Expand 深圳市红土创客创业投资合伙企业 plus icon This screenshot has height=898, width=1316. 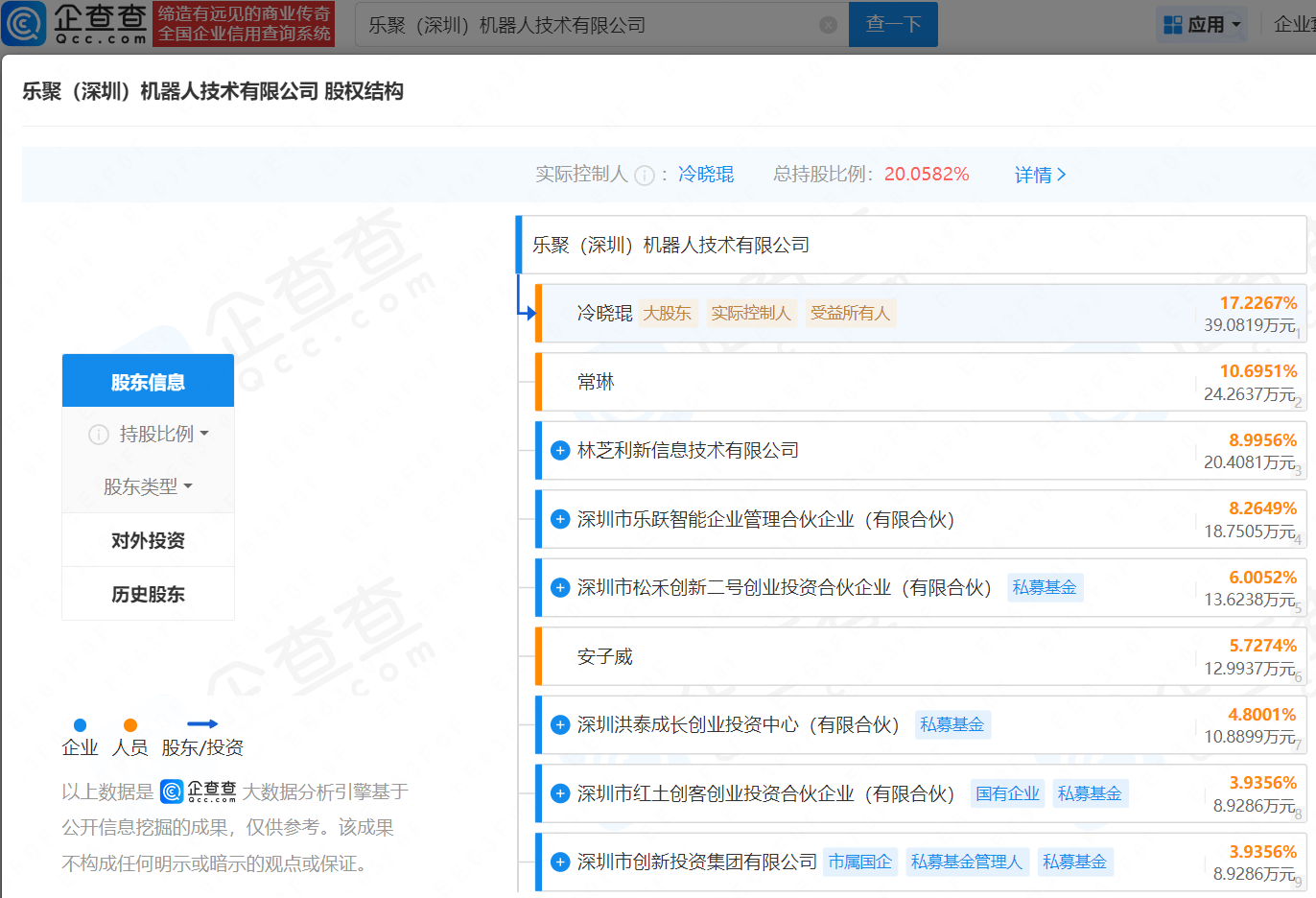pyautogui.click(x=560, y=793)
